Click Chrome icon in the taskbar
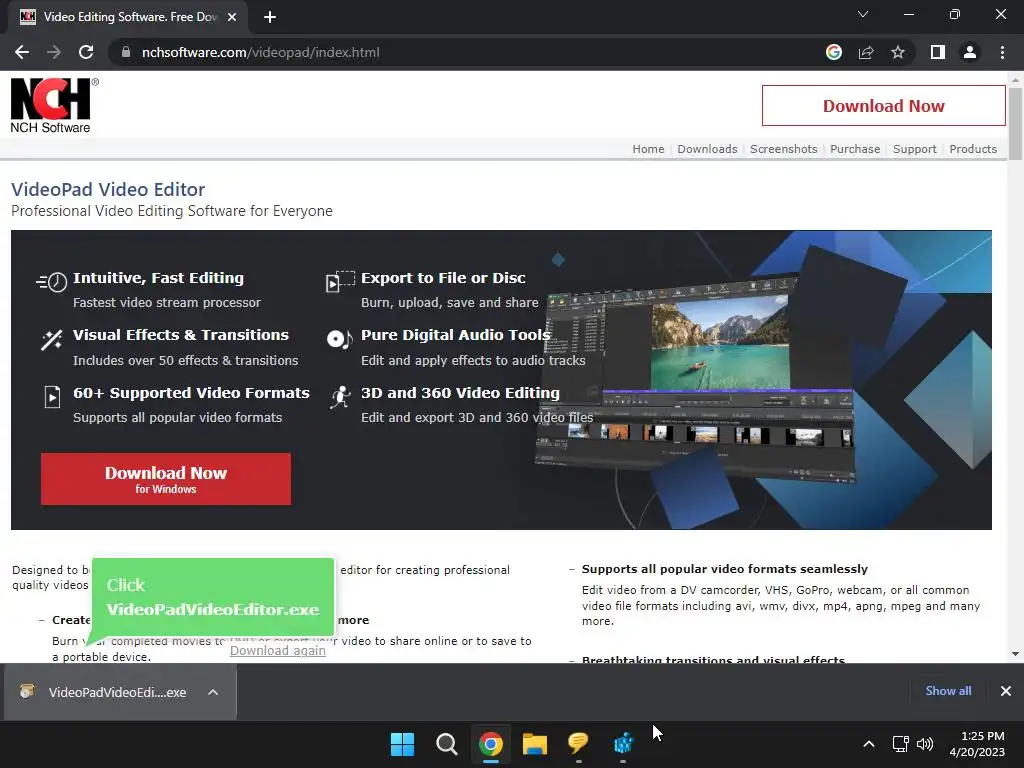Screen dimensions: 1024x768 click(x=490, y=744)
